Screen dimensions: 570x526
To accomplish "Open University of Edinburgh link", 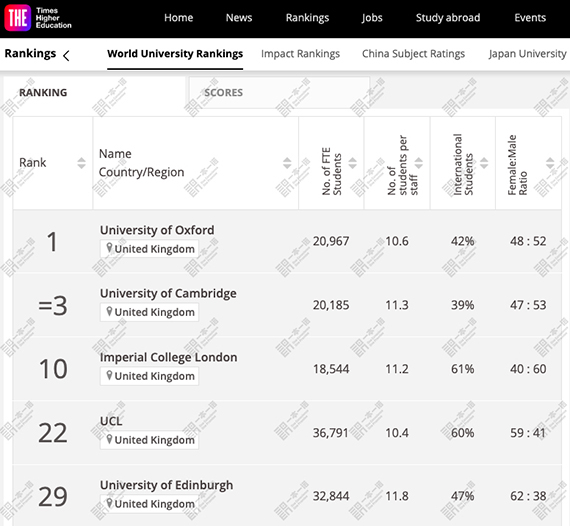I will point(166,485).
